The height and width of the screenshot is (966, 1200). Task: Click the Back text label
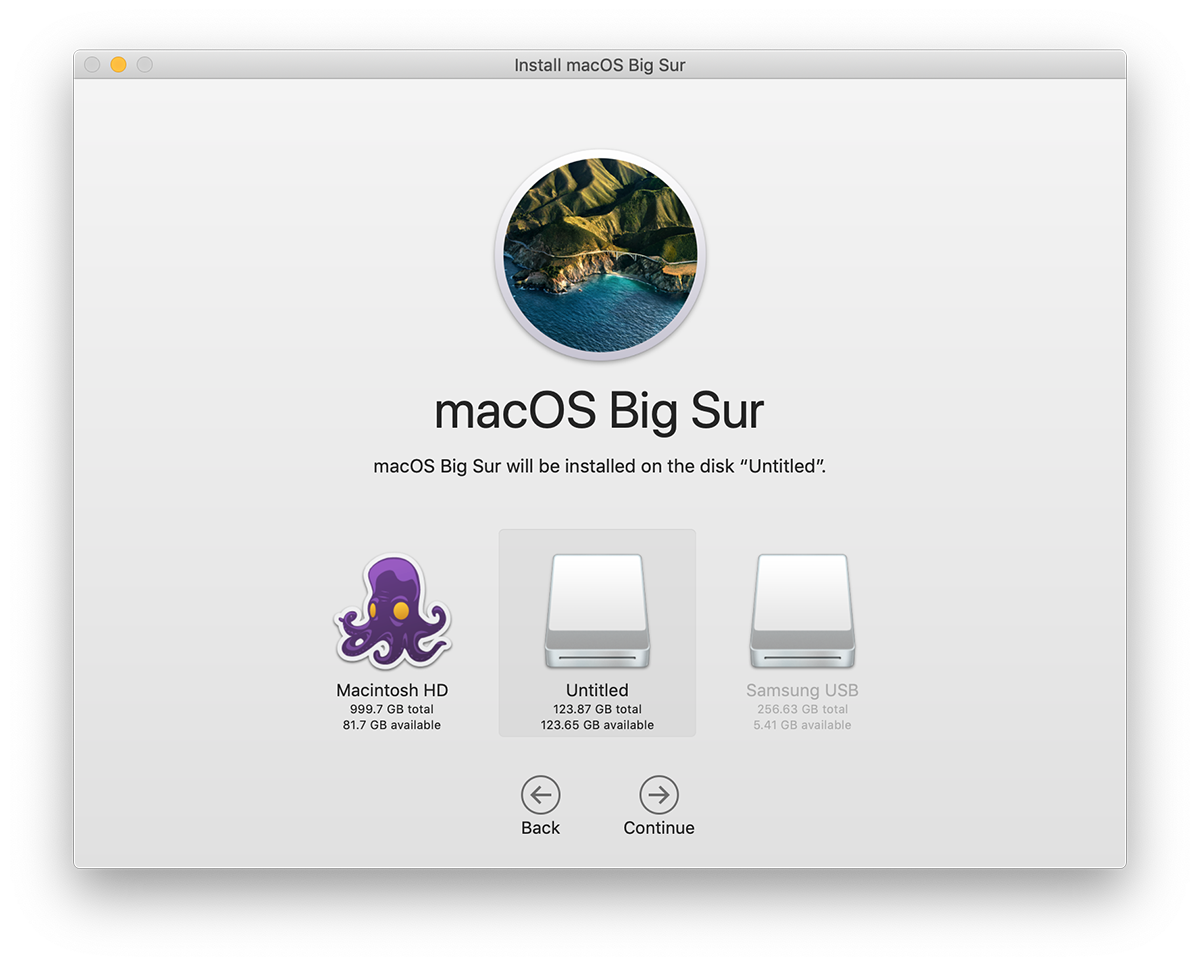tap(540, 828)
